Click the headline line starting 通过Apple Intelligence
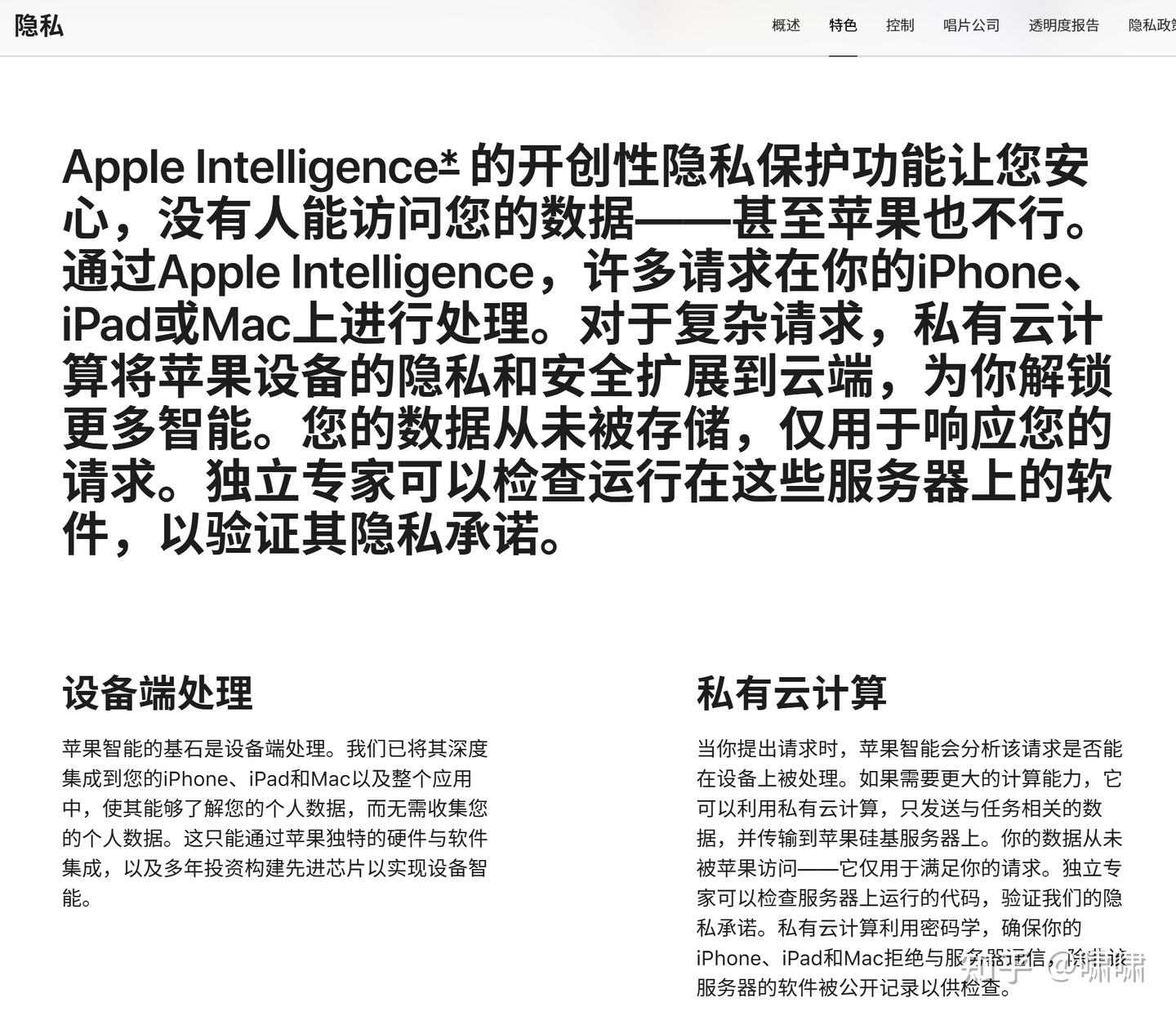The height and width of the screenshot is (1016, 1176). pyautogui.click(x=577, y=272)
